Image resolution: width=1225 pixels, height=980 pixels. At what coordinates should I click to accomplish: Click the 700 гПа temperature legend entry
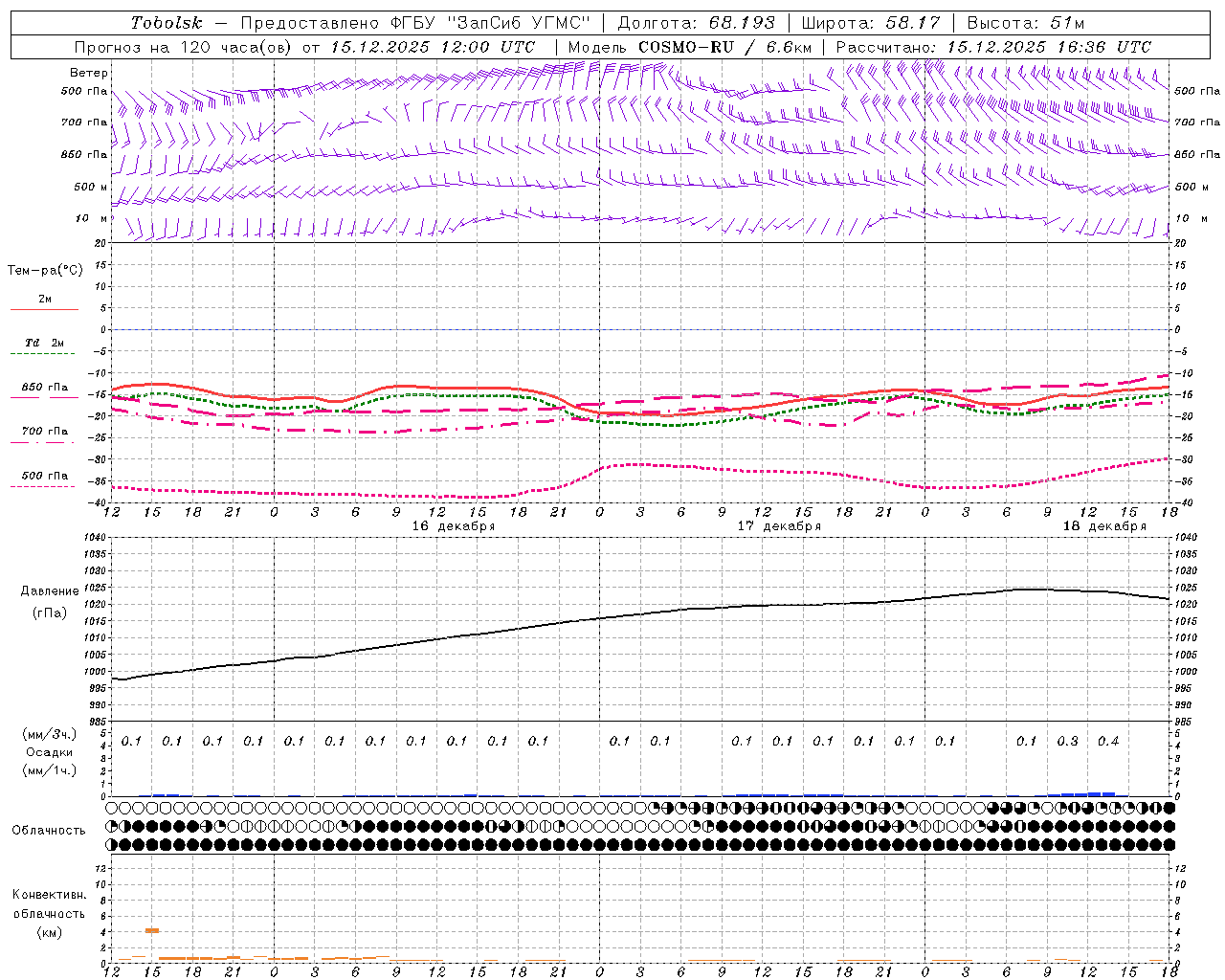pos(44,432)
